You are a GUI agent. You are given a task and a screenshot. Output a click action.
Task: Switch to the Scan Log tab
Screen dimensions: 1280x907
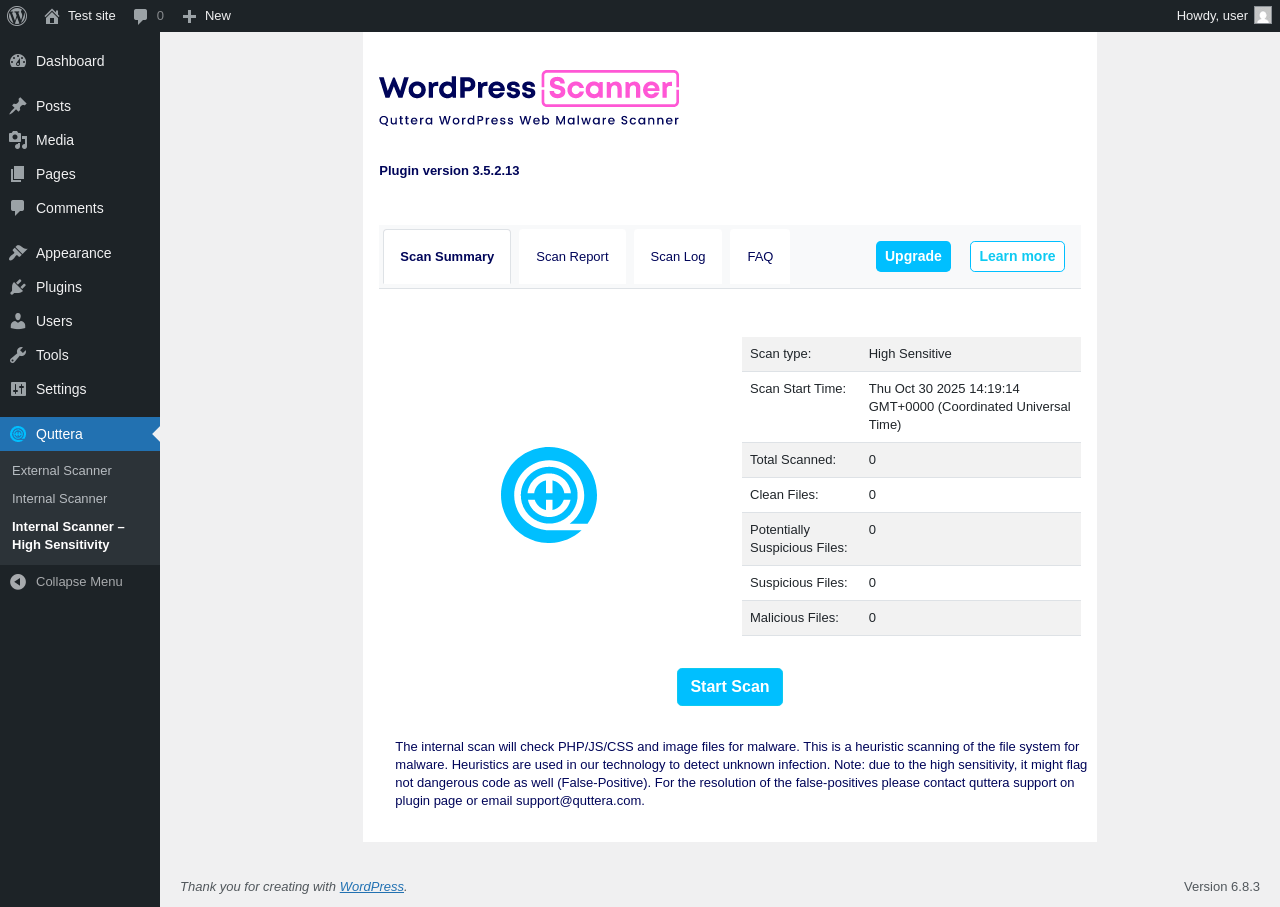coord(678,257)
